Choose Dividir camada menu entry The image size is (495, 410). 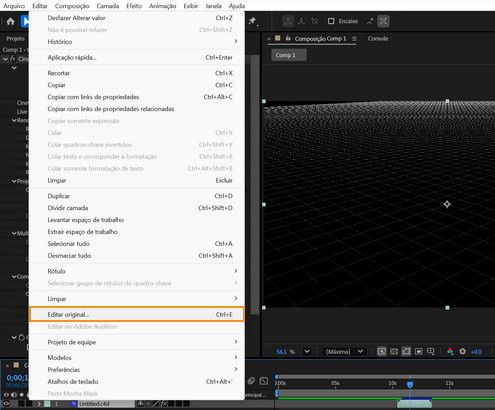pyautogui.click(x=137, y=208)
